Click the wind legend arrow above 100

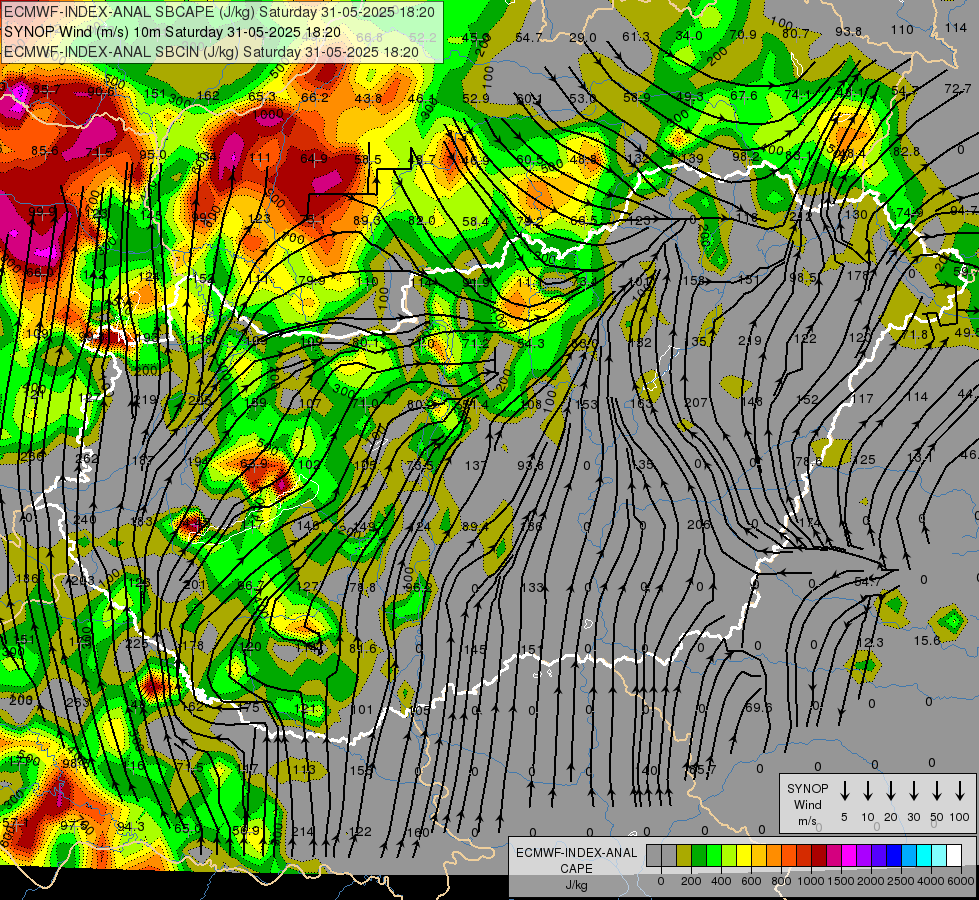coord(960,791)
